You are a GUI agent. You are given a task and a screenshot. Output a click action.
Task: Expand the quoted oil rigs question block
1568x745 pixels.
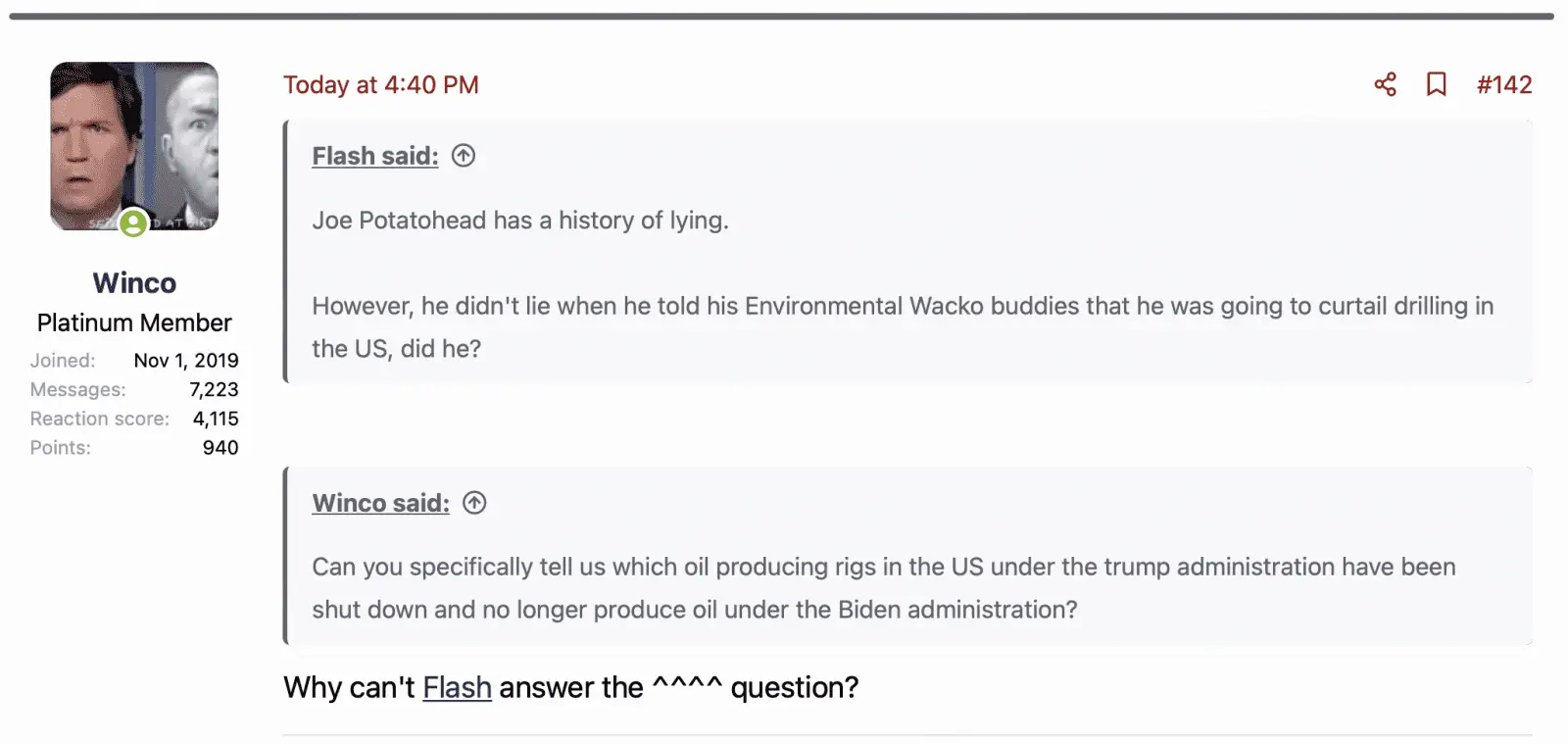[x=882, y=588]
